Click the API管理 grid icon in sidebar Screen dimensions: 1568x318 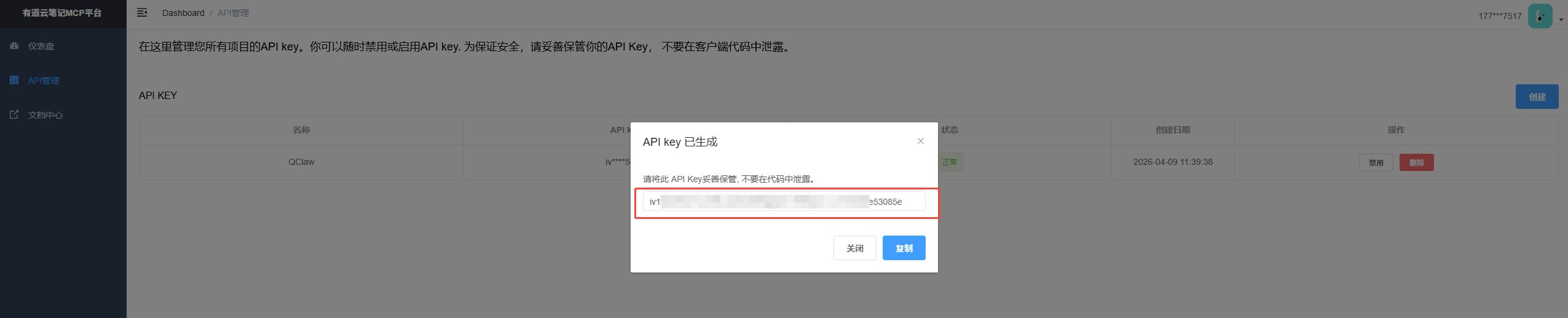tap(14, 81)
